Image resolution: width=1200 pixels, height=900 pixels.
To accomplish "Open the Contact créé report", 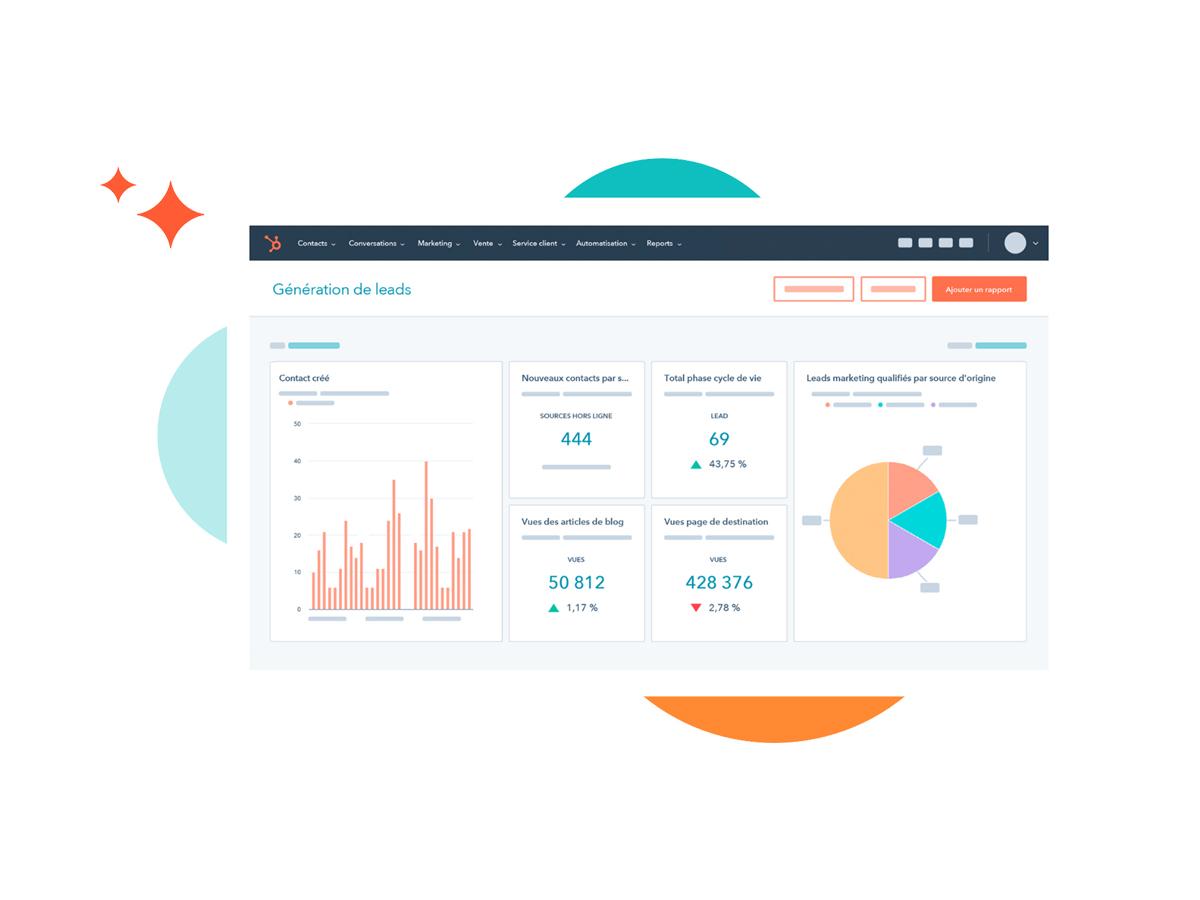I will [x=304, y=378].
